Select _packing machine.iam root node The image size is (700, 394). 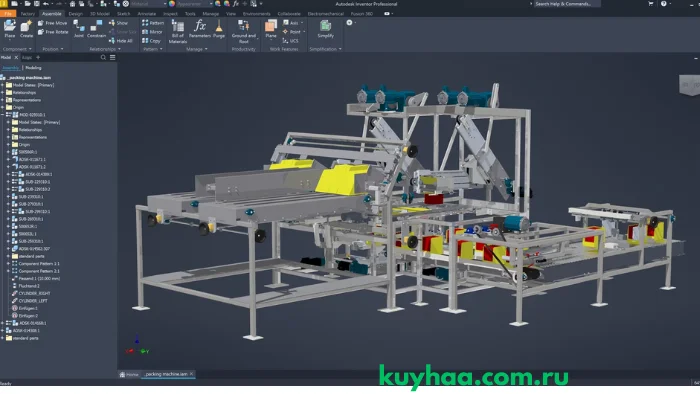click(x=29, y=78)
